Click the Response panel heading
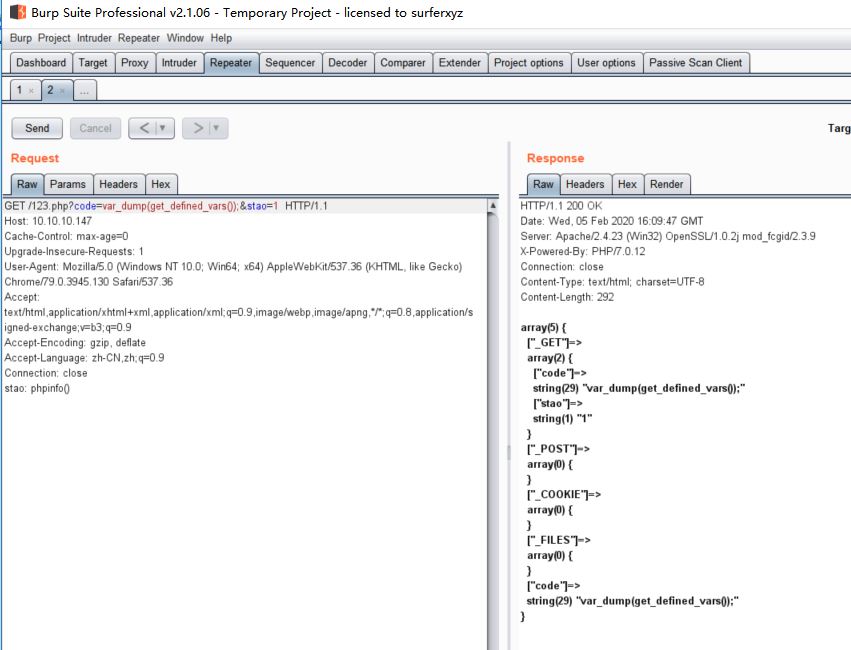Image resolution: width=851 pixels, height=650 pixels. pos(555,158)
